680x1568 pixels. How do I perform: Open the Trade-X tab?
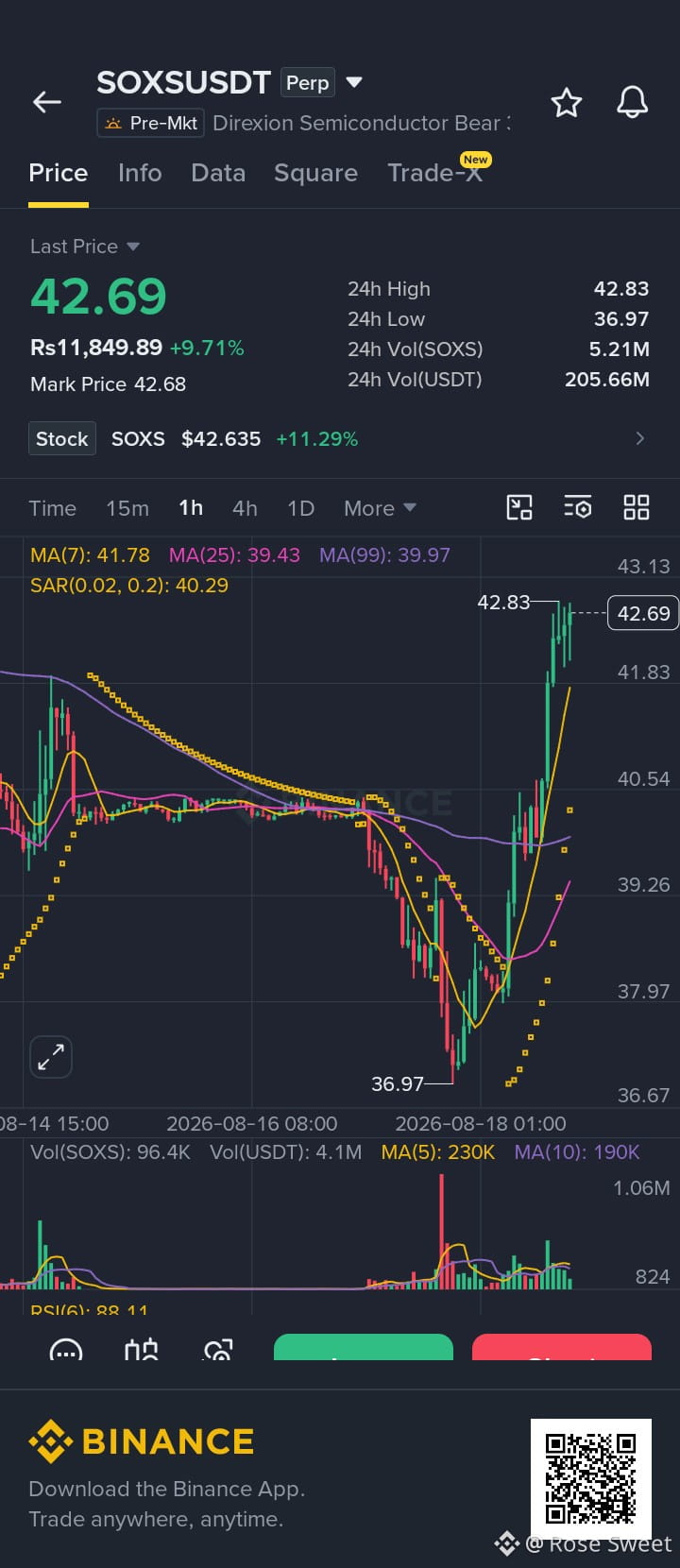pos(434,173)
